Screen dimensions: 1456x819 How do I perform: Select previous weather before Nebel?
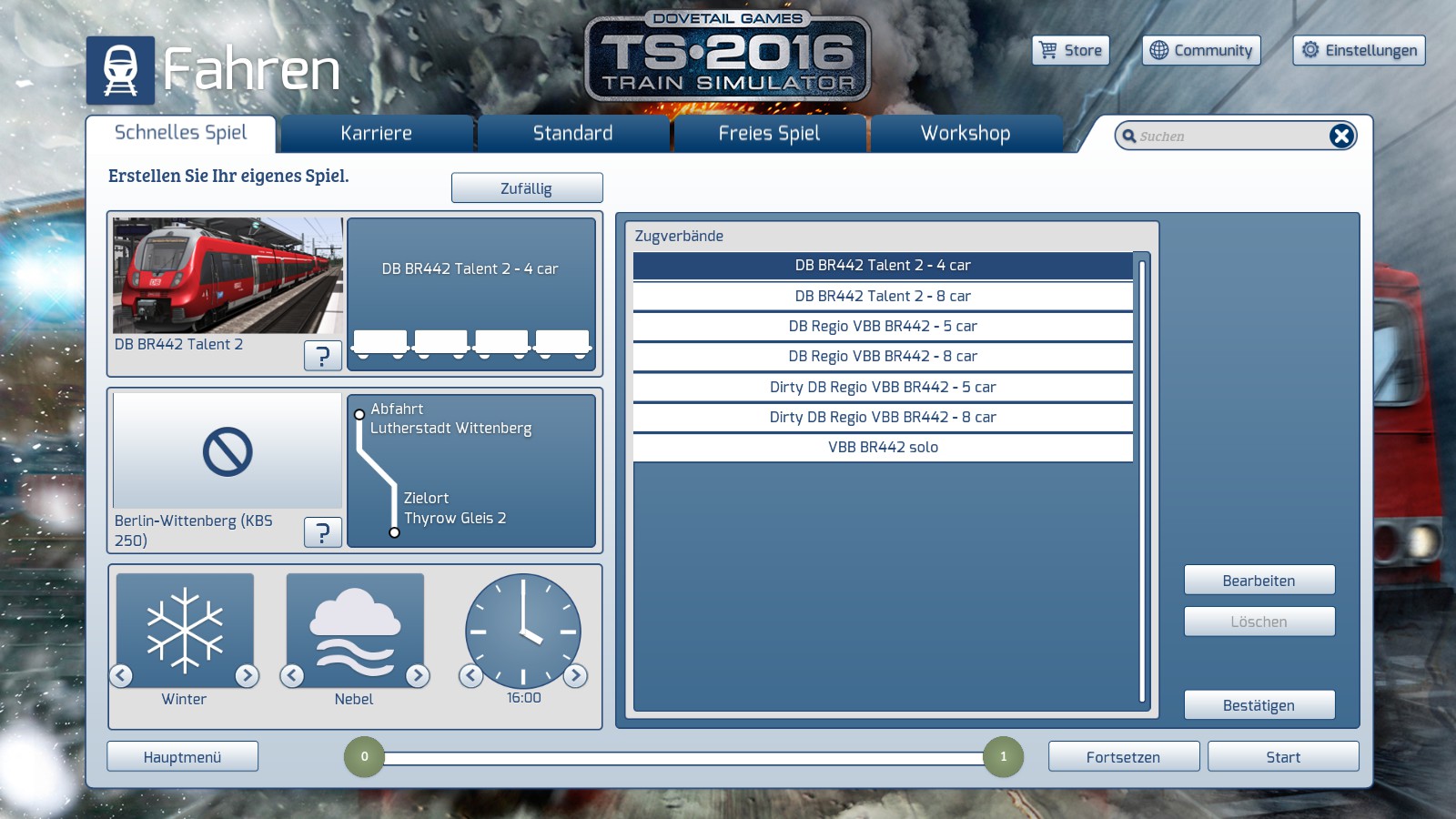pos(292,675)
